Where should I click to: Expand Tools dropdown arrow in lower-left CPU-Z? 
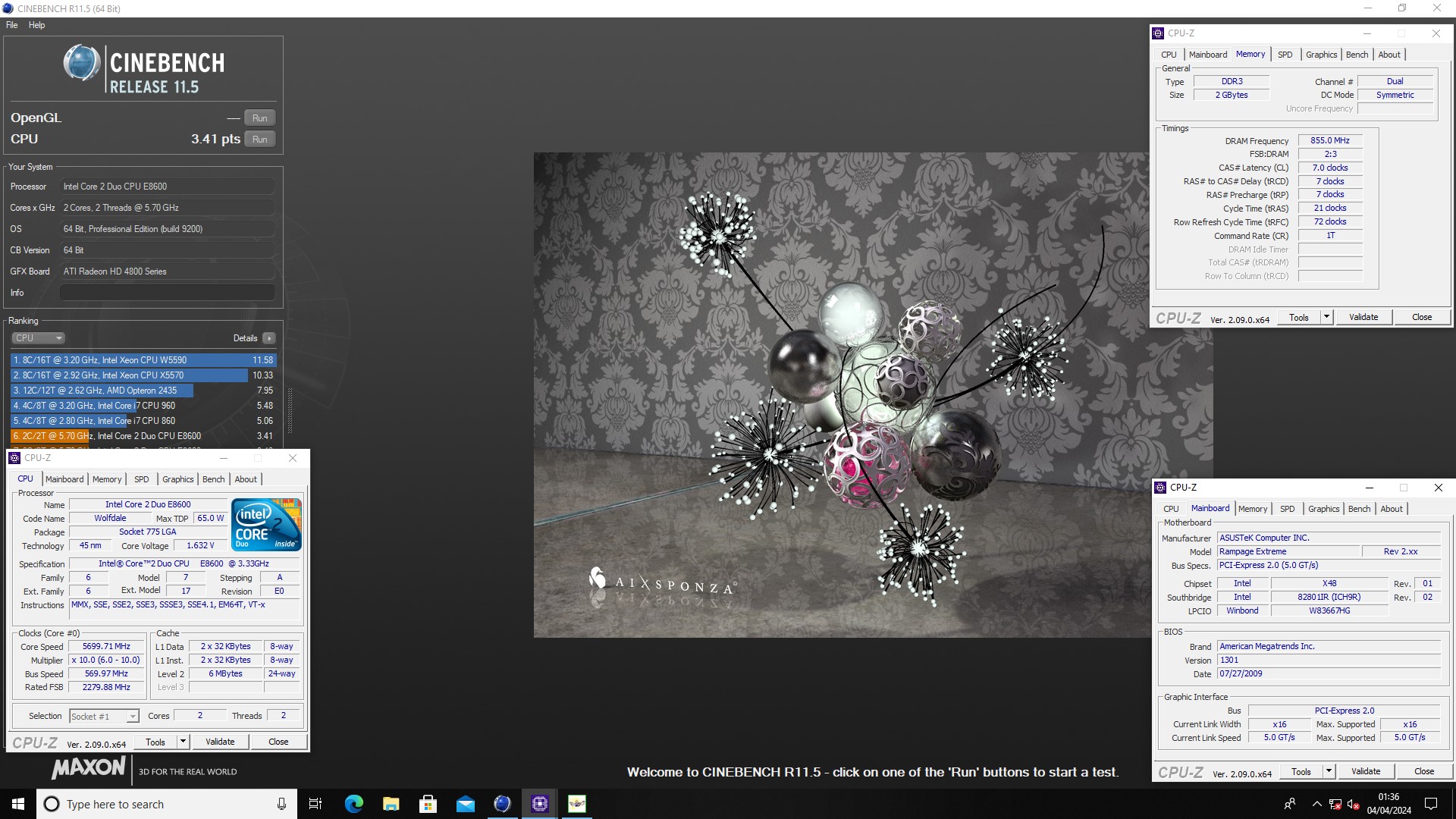(x=183, y=742)
